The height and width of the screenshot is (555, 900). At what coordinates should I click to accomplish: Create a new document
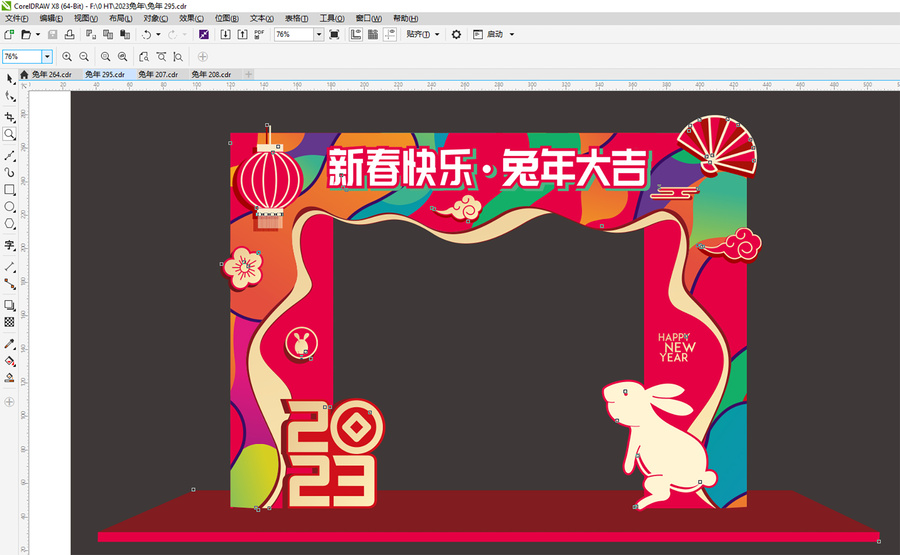click(9, 34)
